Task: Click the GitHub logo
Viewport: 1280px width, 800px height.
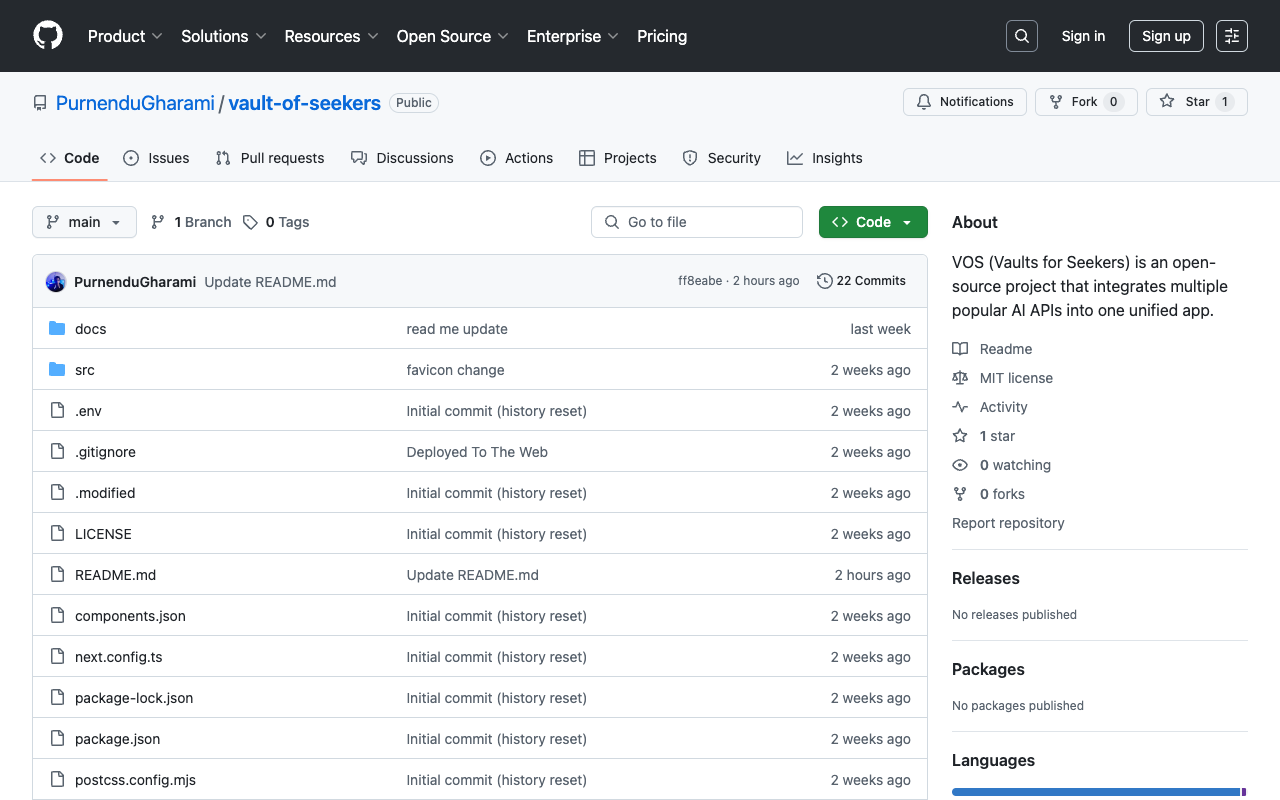Action: pyautogui.click(x=47, y=35)
